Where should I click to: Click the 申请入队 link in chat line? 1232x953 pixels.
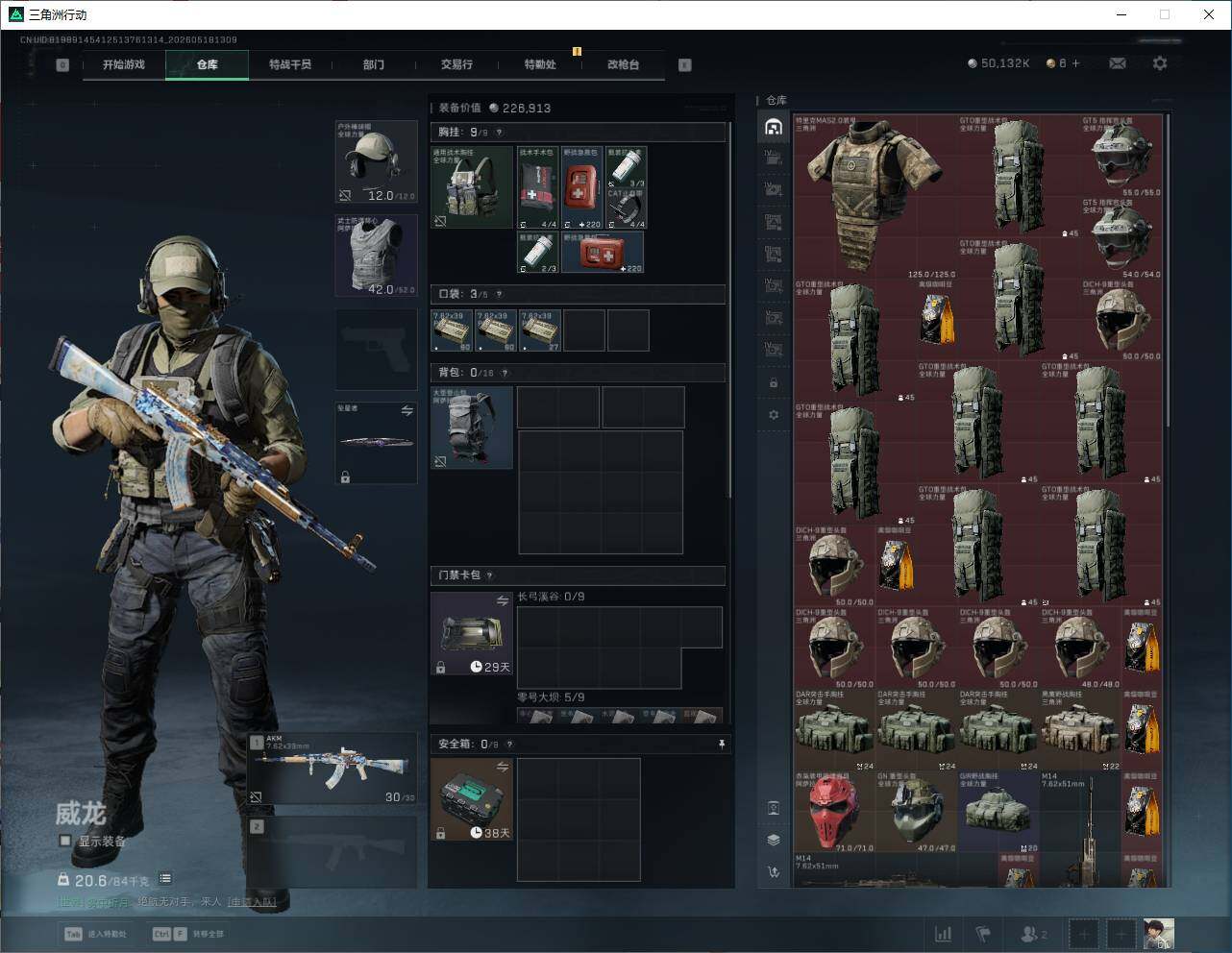[252, 902]
